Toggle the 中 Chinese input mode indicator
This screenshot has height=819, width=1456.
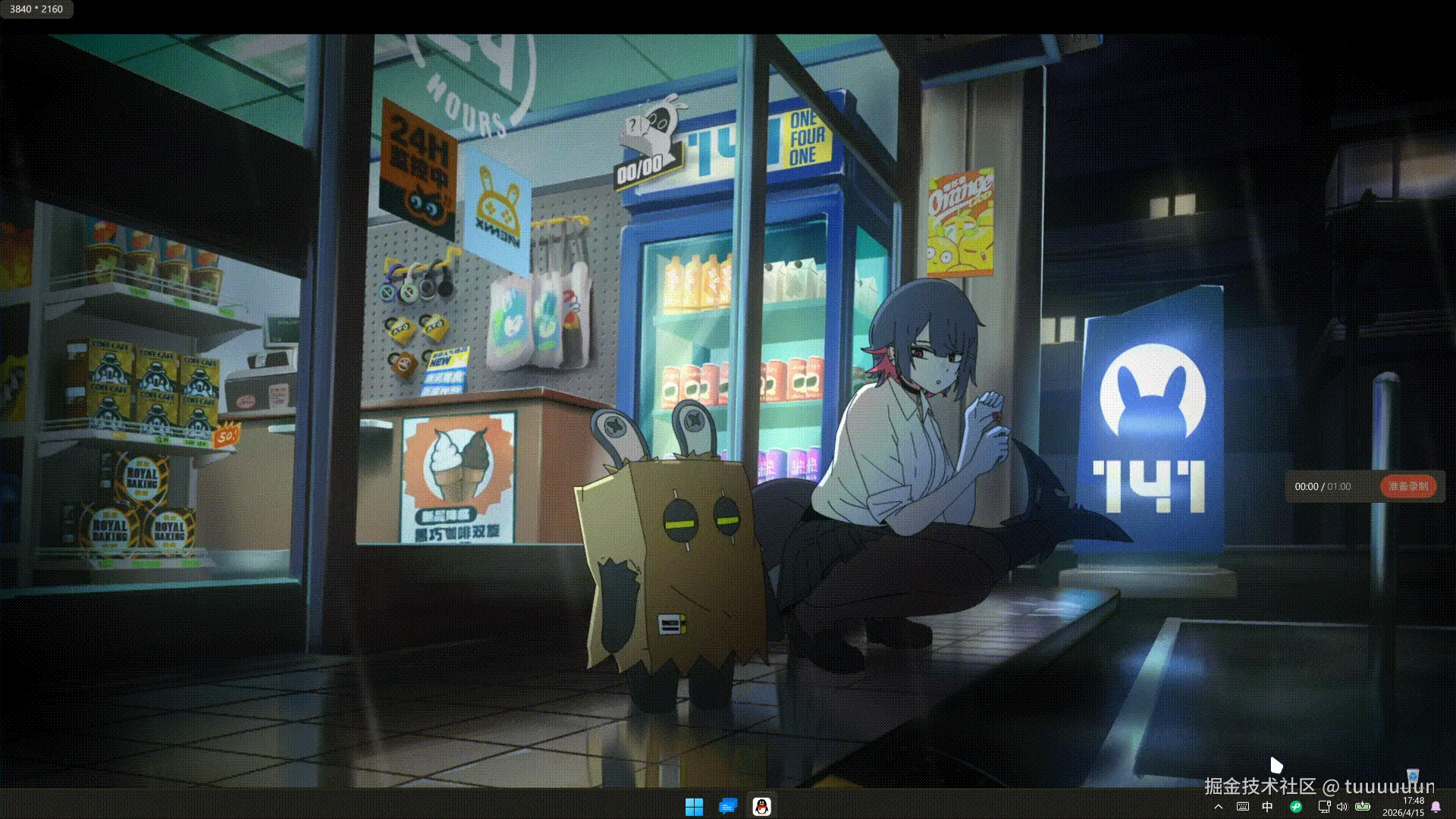coord(1267,807)
